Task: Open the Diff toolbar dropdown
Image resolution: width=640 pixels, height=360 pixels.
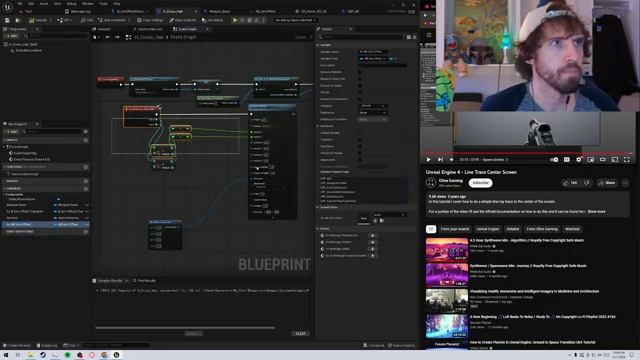Action: coord(64,20)
